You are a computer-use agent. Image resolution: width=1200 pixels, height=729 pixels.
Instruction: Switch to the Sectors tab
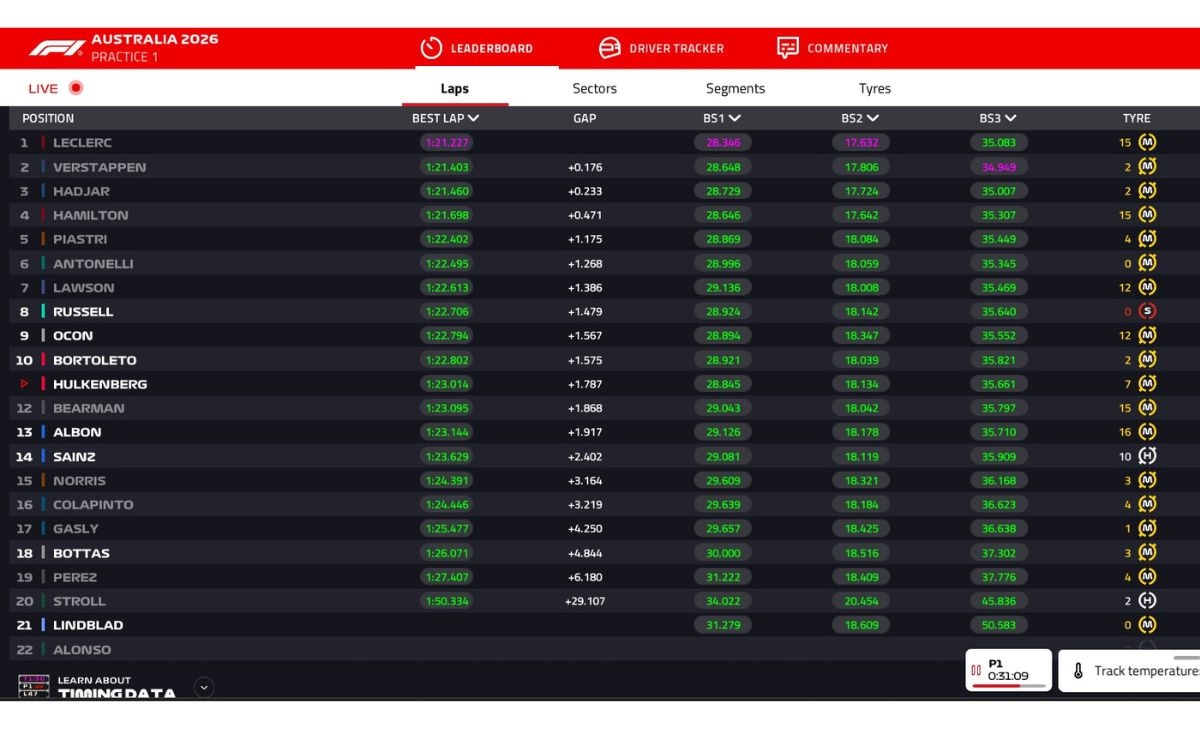click(x=594, y=88)
